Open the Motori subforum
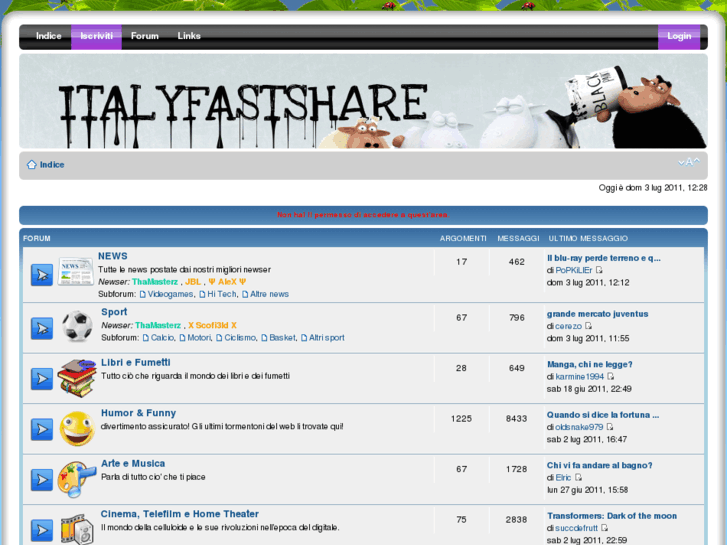Image resolution: width=727 pixels, height=545 pixels. 199,338
